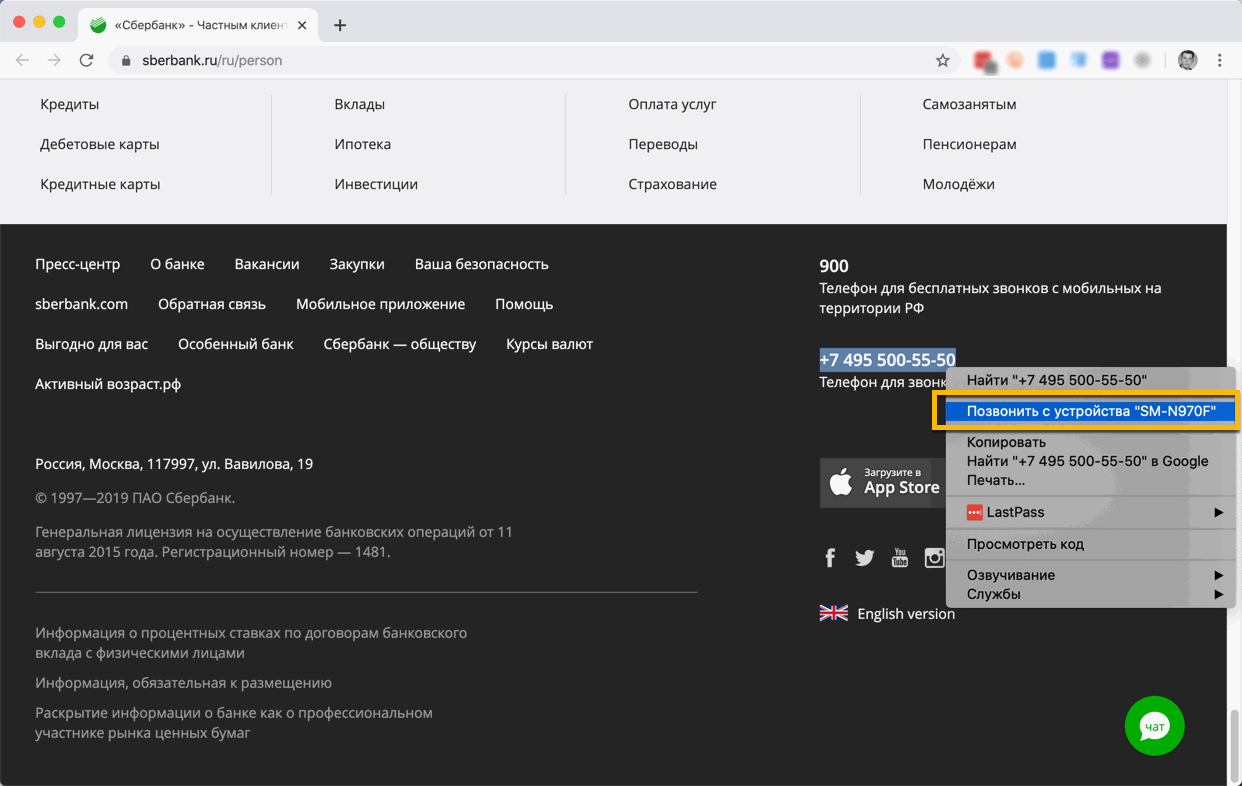1242x786 pixels.
Task: Open the Пресс-центр footer link
Action: click(x=77, y=264)
